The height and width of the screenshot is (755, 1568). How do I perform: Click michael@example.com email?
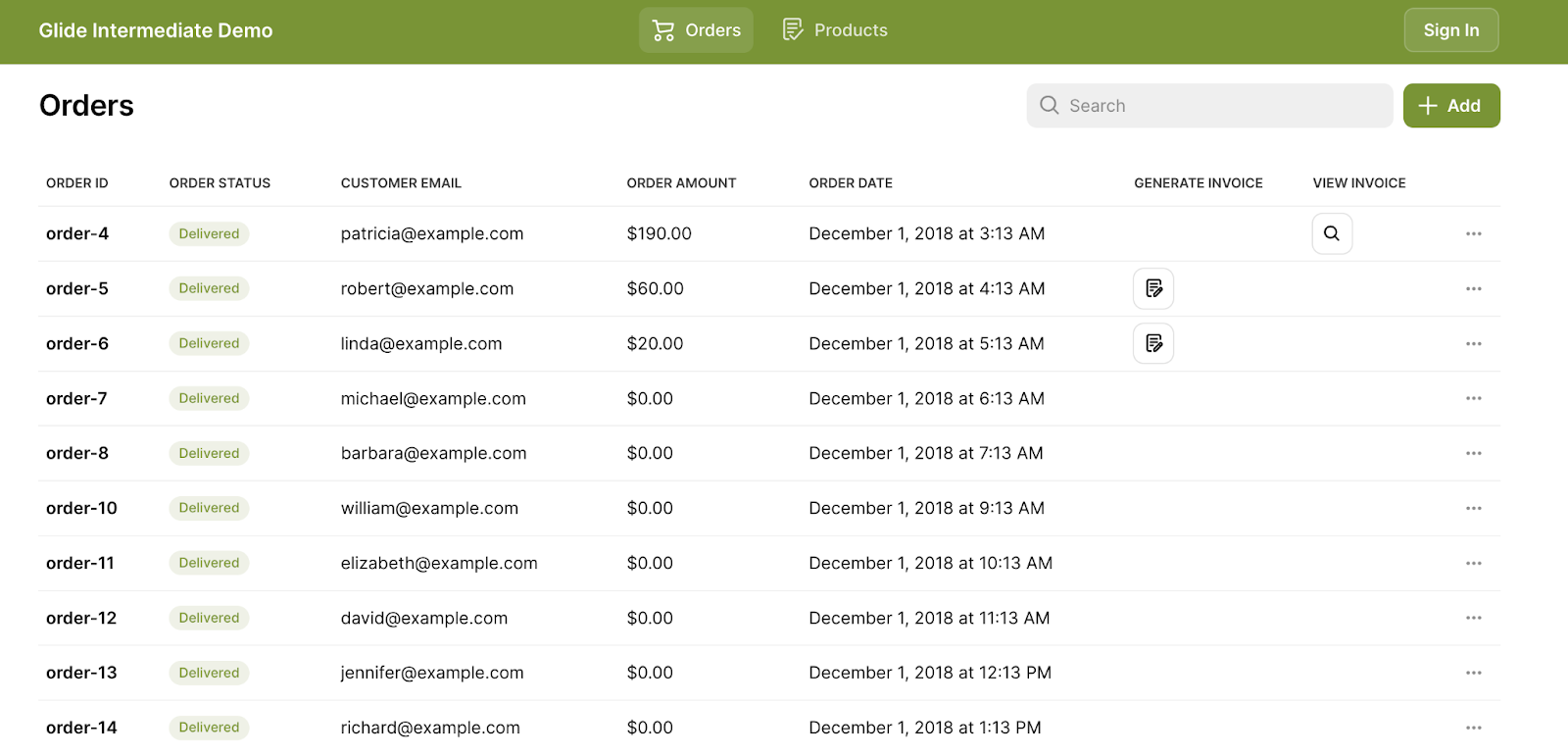click(433, 398)
